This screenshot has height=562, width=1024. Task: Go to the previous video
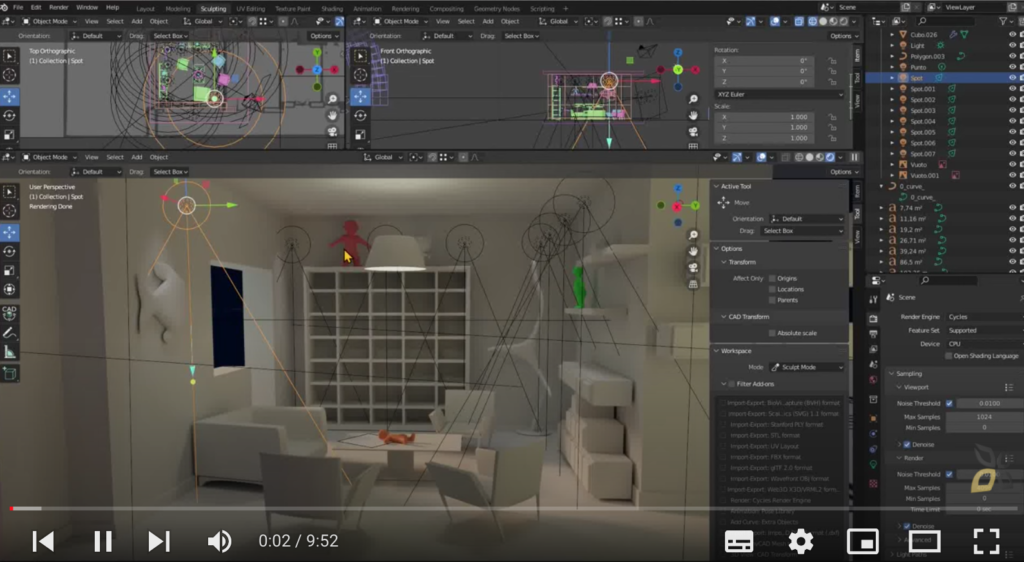tap(43, 541)
